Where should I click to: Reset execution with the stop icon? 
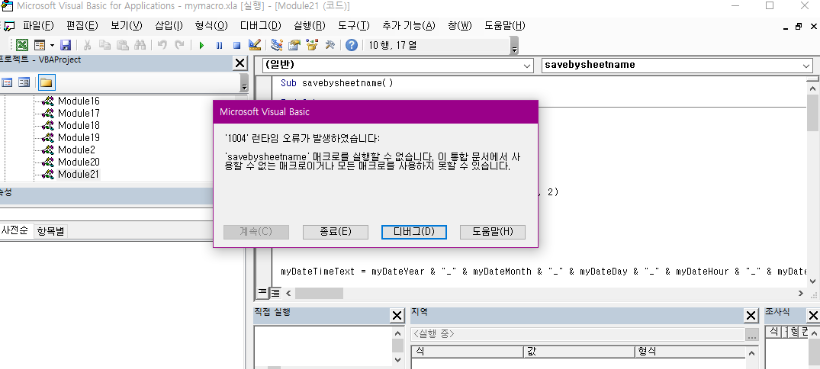point(236,45)
